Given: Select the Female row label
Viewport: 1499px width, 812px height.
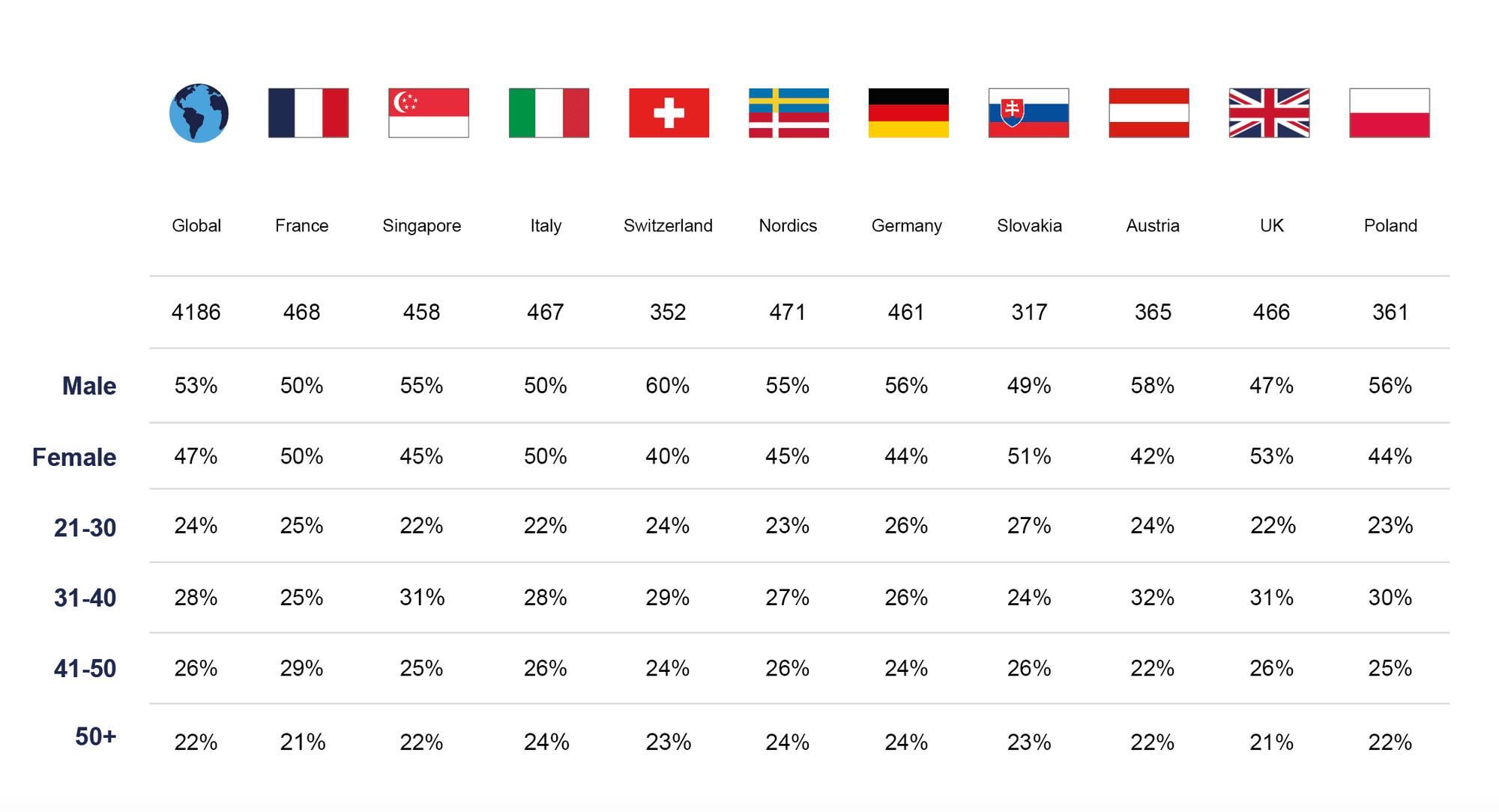Looking at the screenshot, I should (74, 457).
